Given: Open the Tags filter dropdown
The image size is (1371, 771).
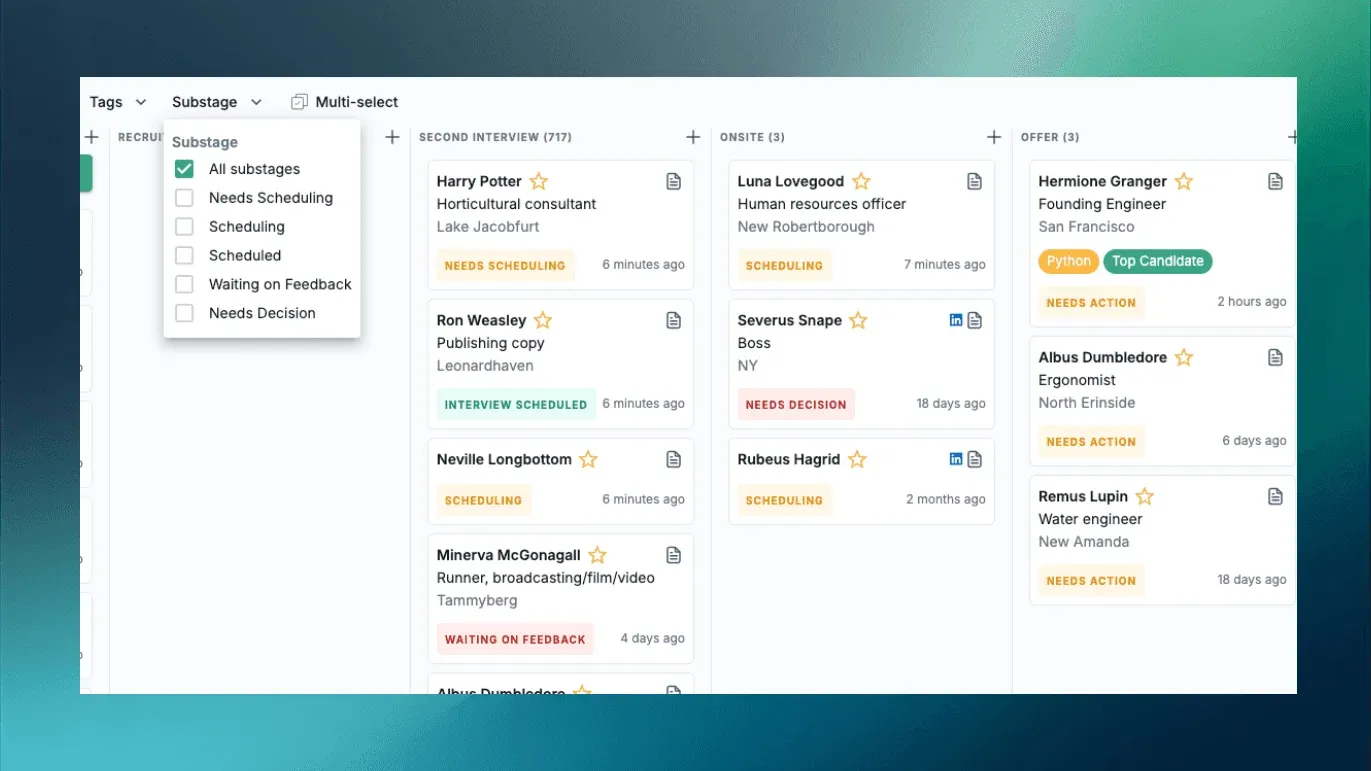Looking at the screenshot, I should pyautogui.click(x=118, y=102).
